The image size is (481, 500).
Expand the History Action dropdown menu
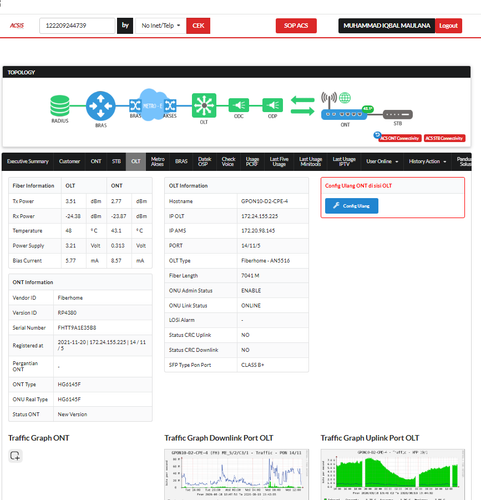(x=427, y=161)
